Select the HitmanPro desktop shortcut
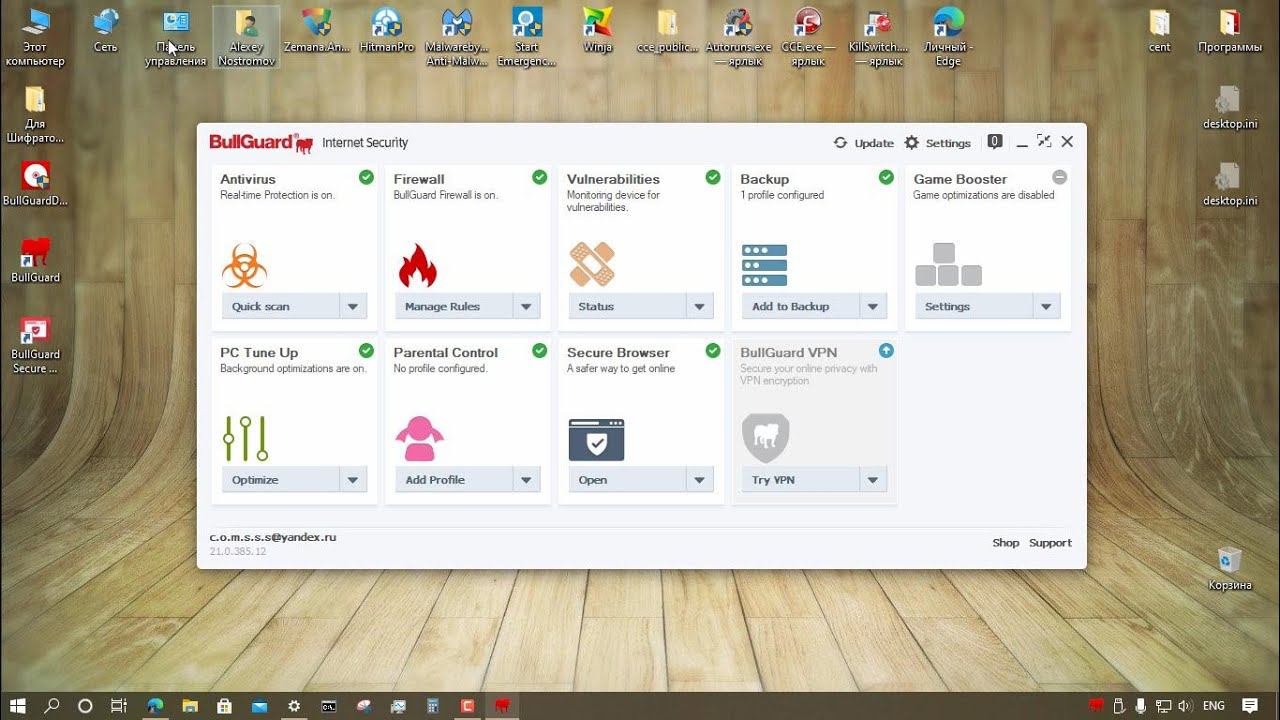 tap(386, 32)
